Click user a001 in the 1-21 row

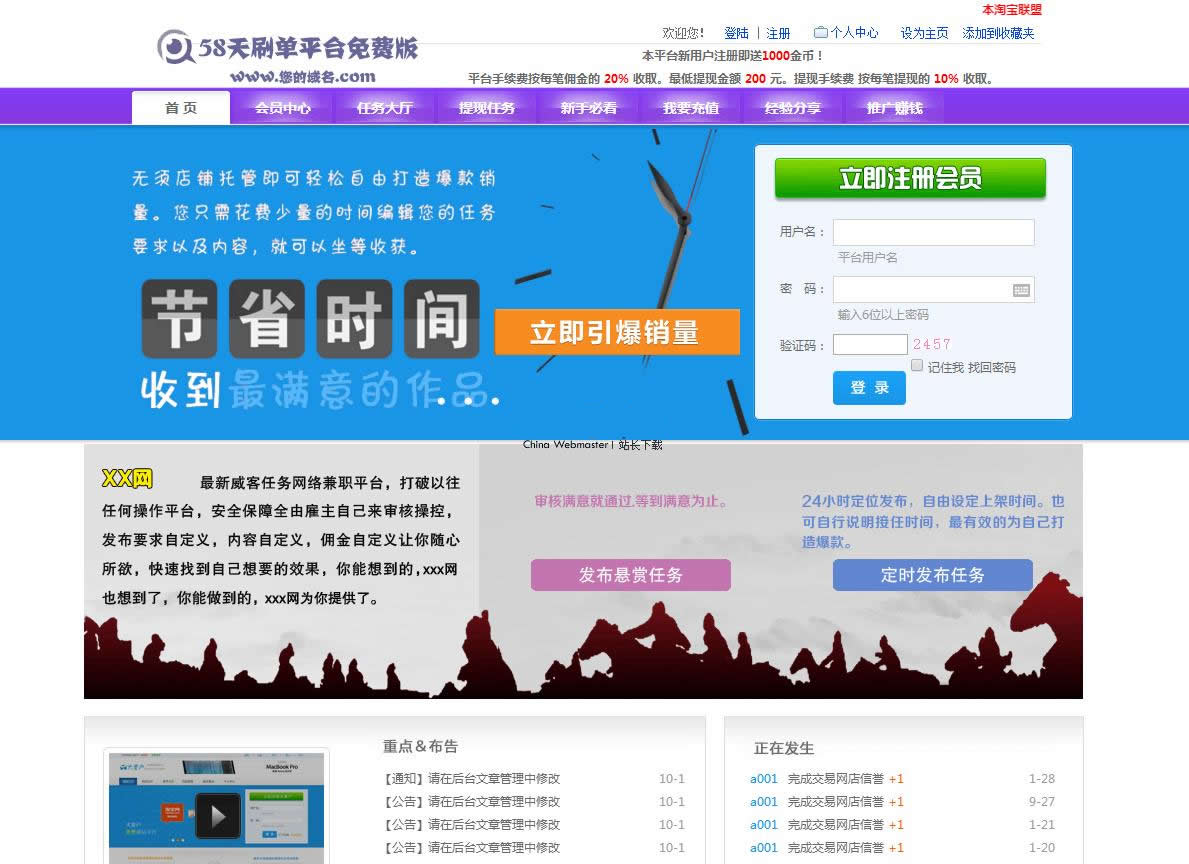(x=764, y=825)
